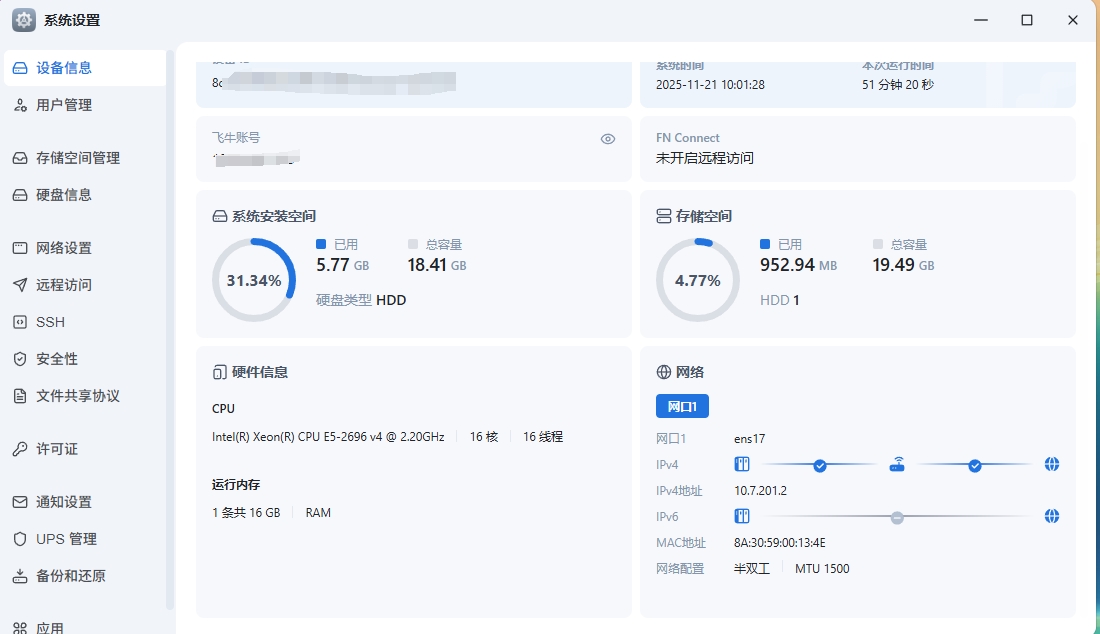This screenshot has height=634, width=1100.
Task: Open 备份和还原 settings
Action: tap(70, 575)
